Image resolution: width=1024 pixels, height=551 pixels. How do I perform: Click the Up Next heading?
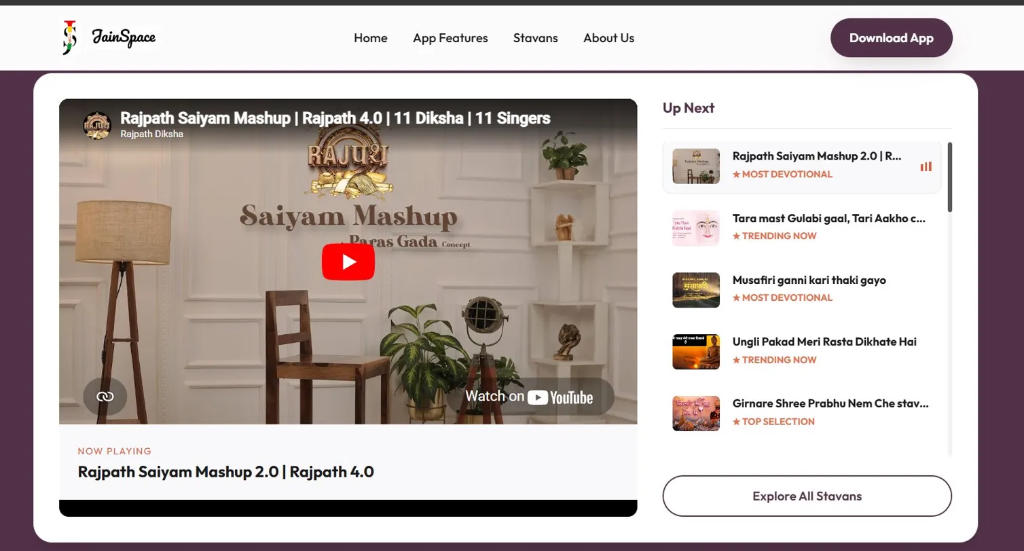[x=688, y=108]
